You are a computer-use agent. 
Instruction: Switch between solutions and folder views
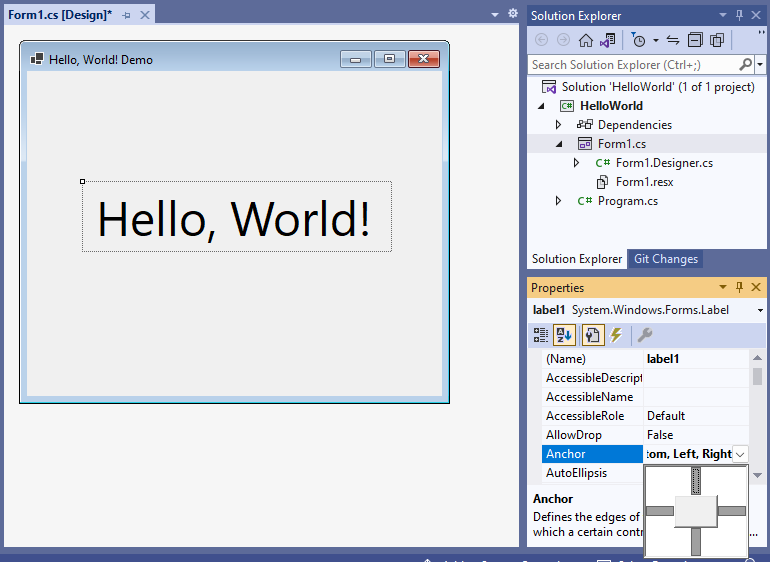point(607,40)
